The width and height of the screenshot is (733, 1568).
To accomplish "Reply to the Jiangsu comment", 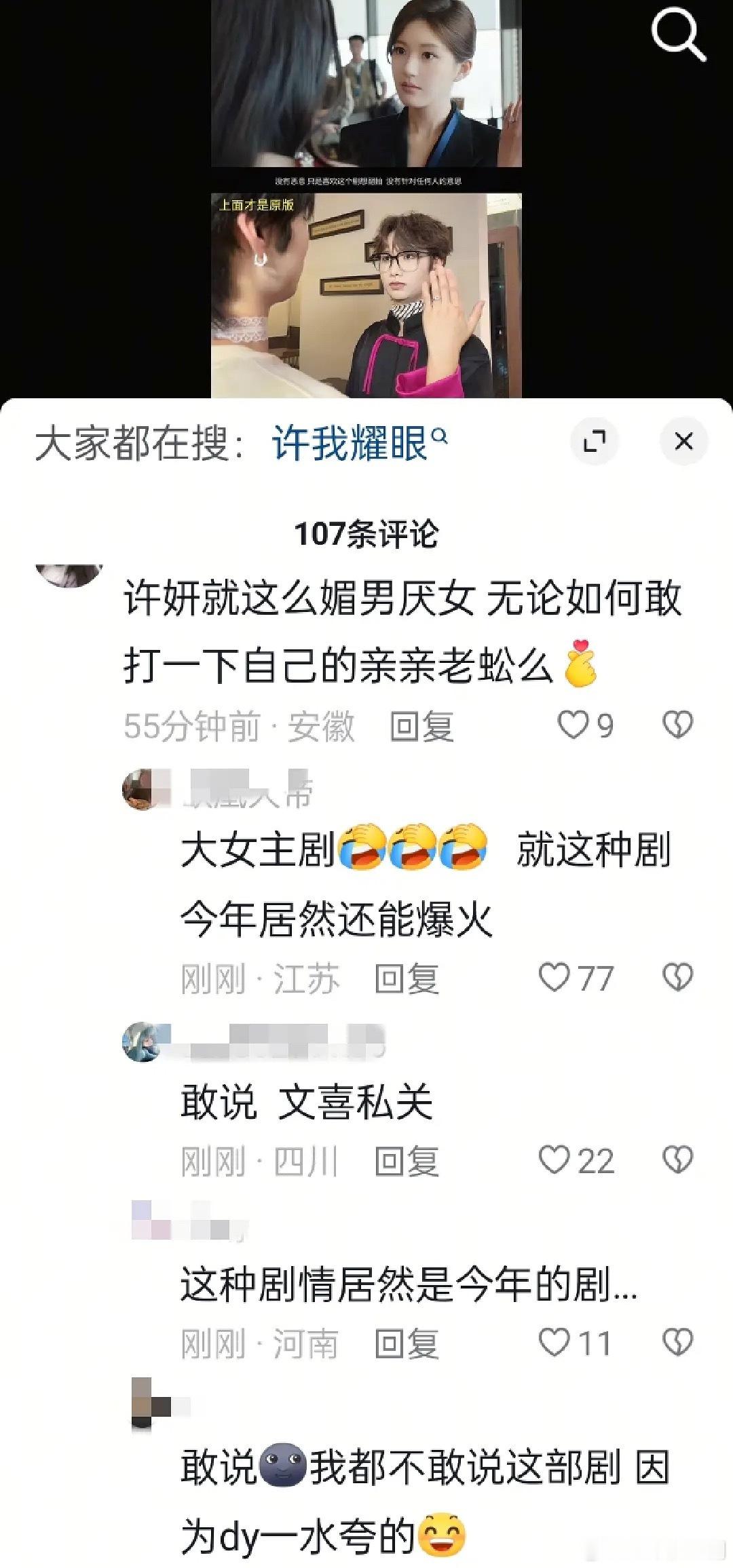I will tap(407, 979).
